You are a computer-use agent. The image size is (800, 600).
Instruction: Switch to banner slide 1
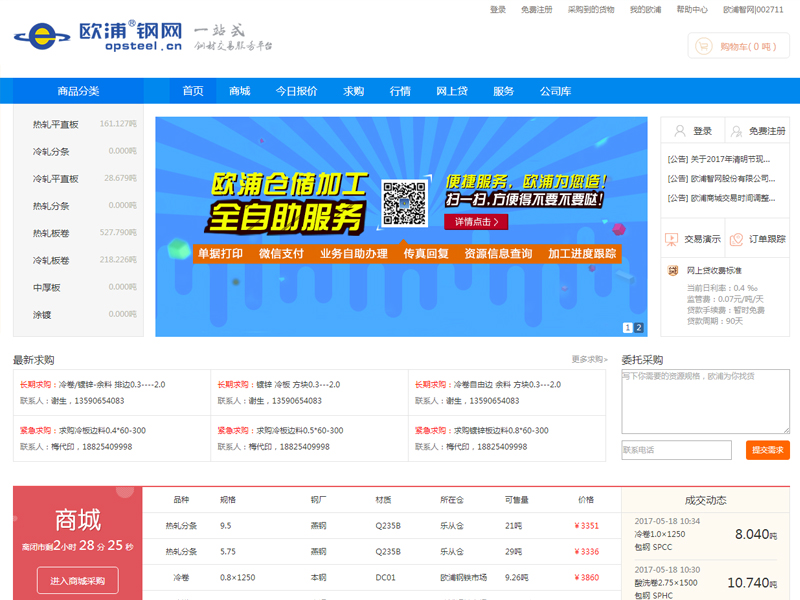pyautogui.click(x=628, y=328)
